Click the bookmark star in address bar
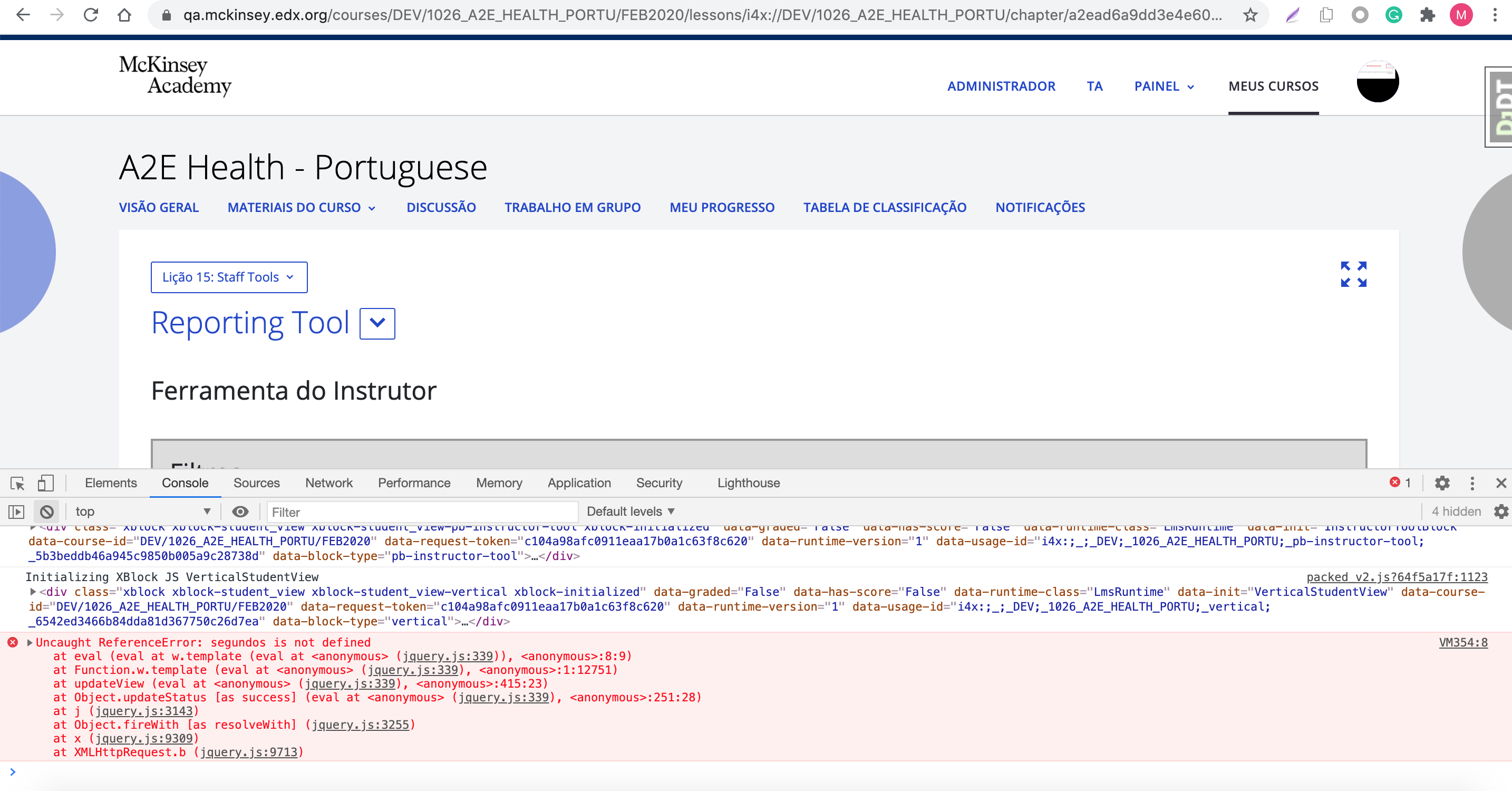 (x=1250, y=15)
